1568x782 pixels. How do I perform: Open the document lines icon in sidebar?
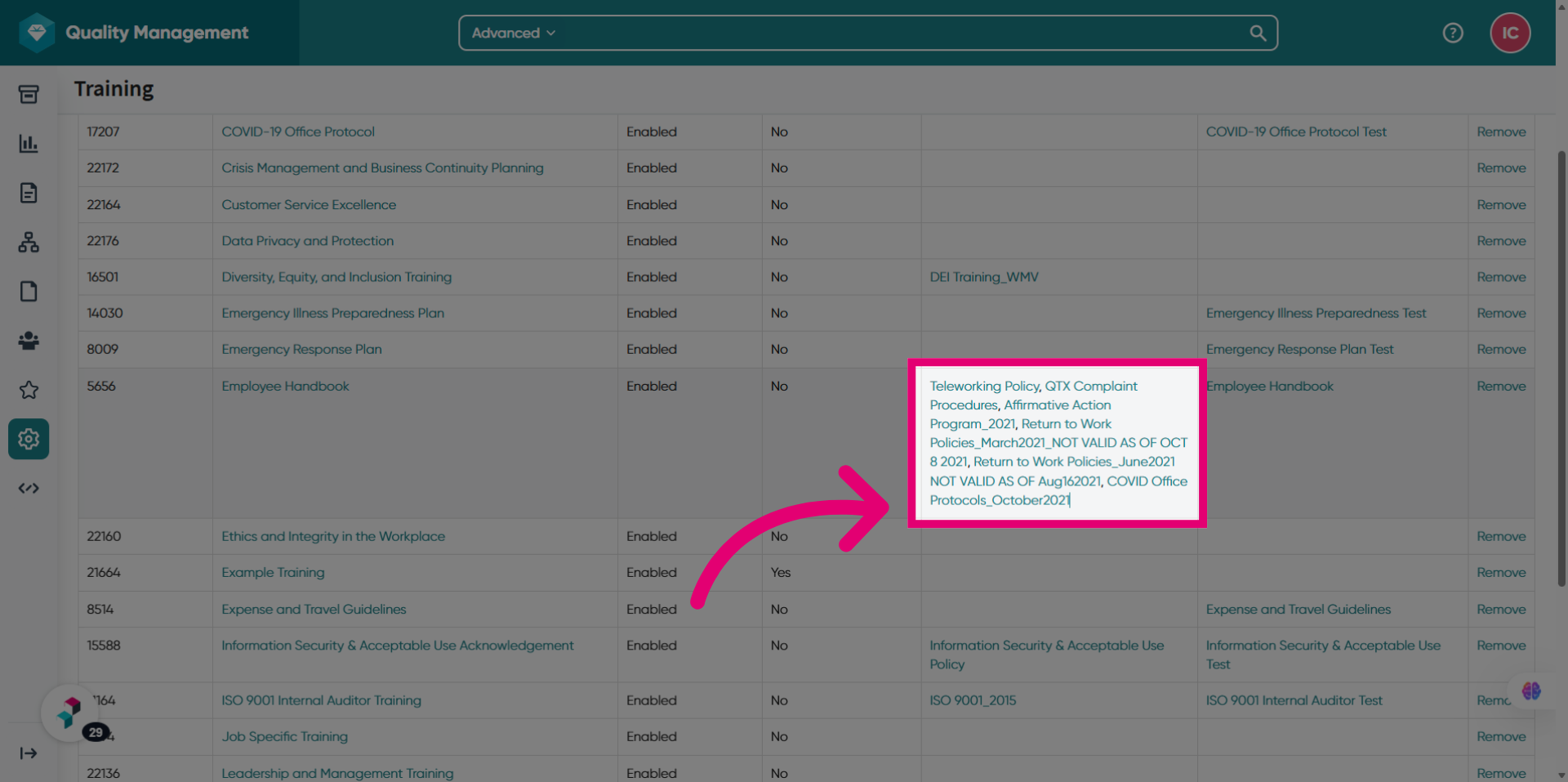pos(29,193)
